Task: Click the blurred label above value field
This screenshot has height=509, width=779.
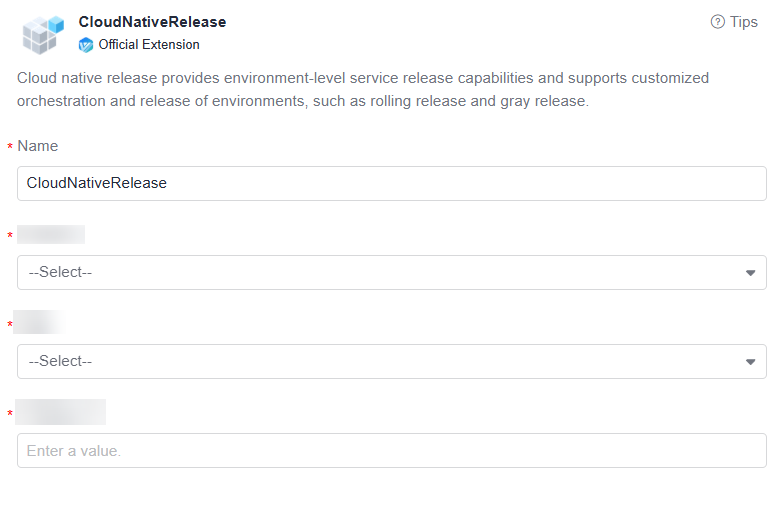Action: 61,412
